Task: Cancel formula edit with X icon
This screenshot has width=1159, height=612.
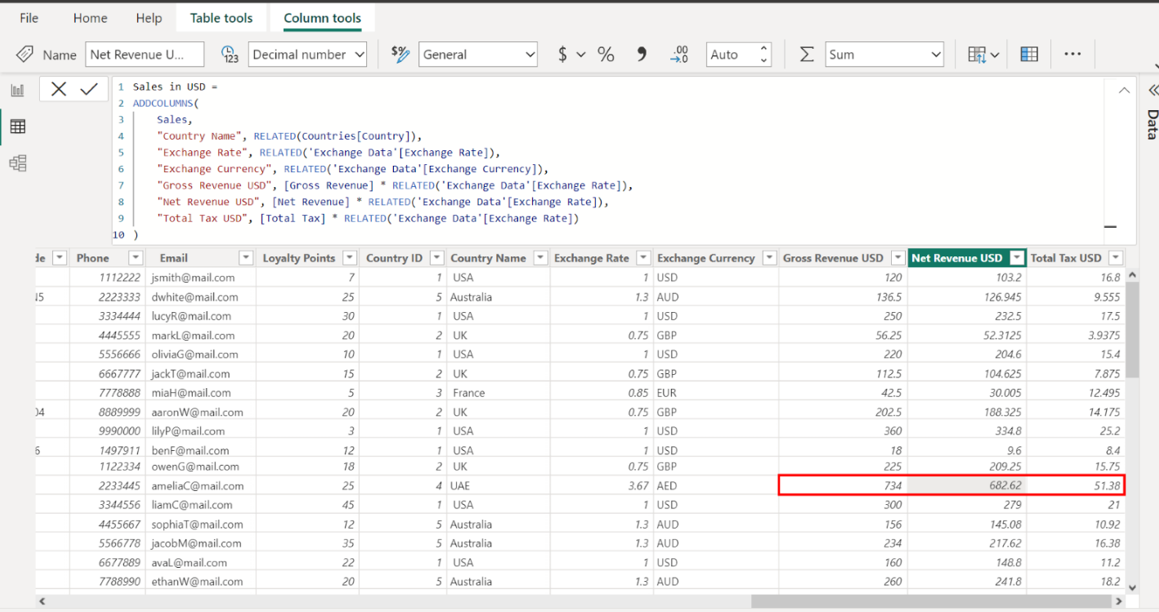Action: [59, 89]
